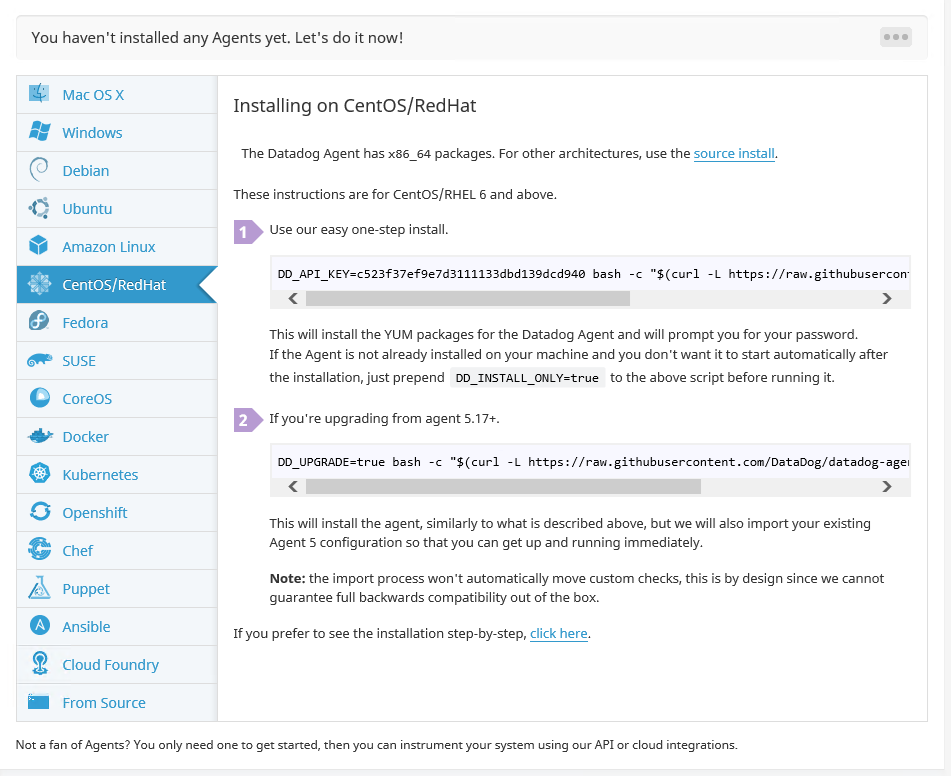Switch to Windows instructions
The height and width of the screenshot is (776, 951).
tap(117, 133)
